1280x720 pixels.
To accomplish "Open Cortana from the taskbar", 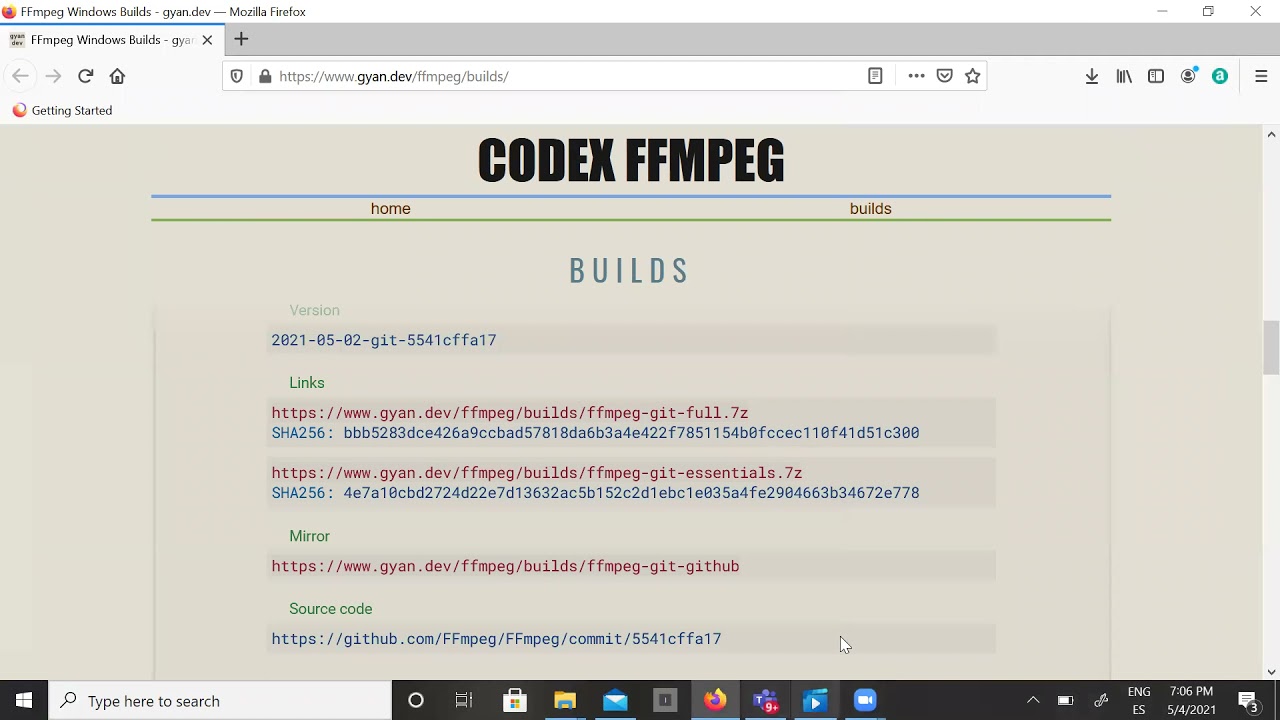I will point(416,701).
